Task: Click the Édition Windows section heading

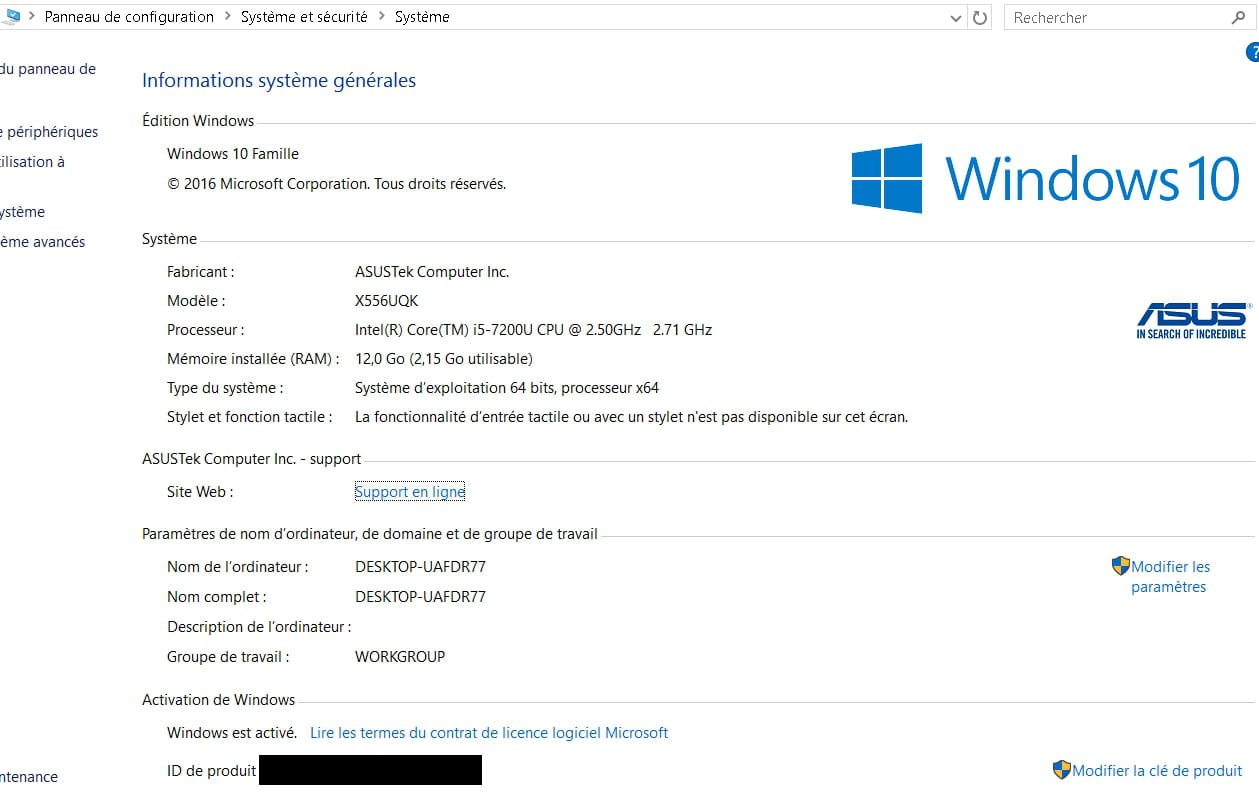Action: [198, 121]
